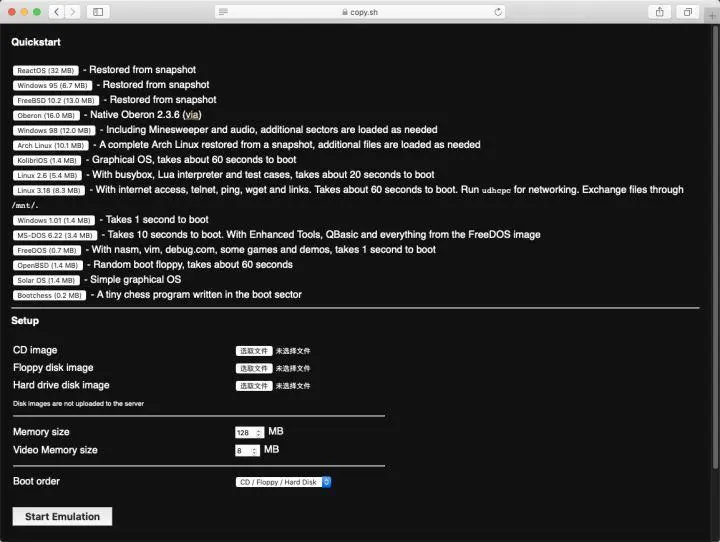Open the Share menu icon
The image size is (720, 542).
[659, 11]
